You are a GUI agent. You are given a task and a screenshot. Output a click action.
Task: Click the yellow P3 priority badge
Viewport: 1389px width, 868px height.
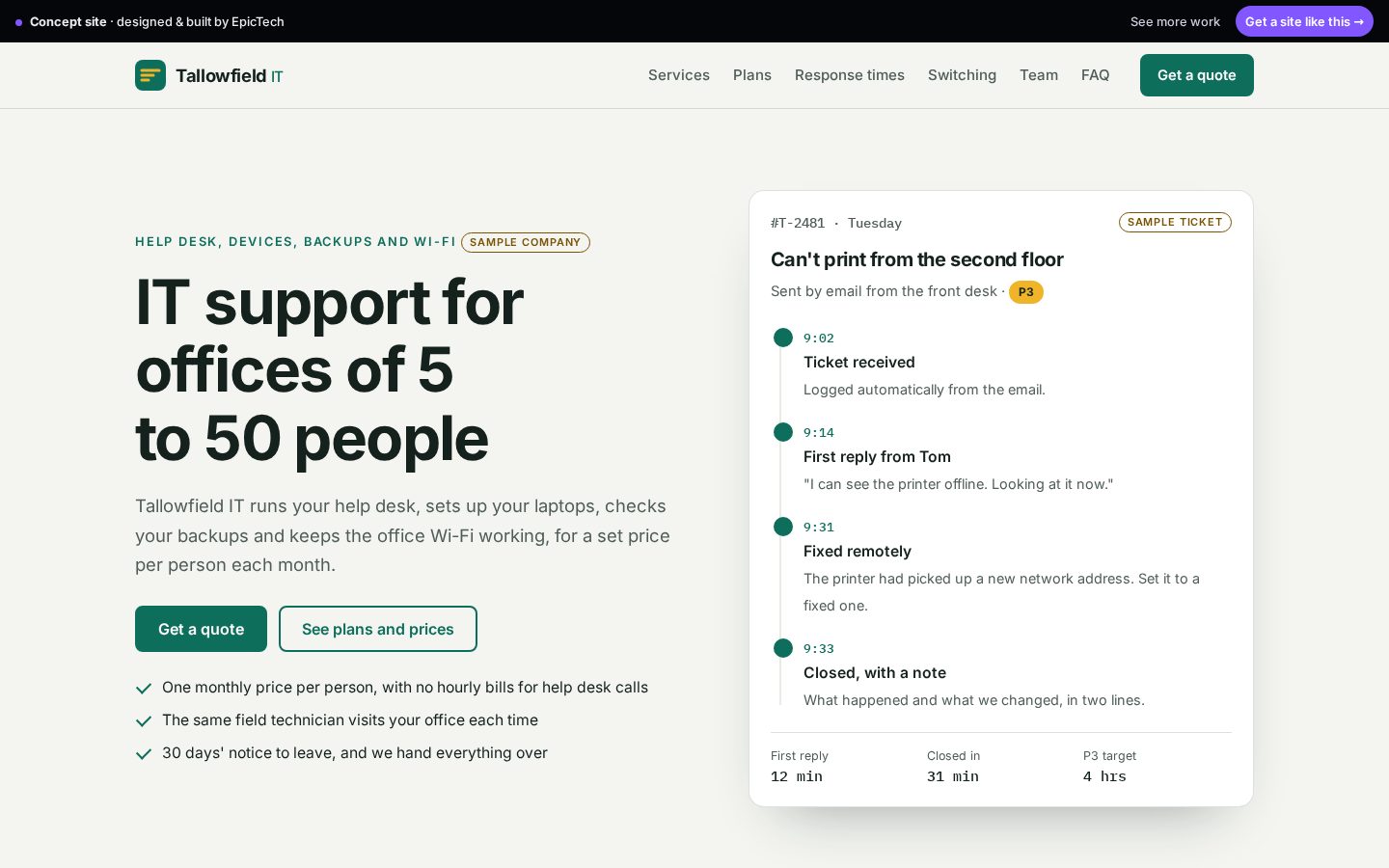(x=1026, y=292)
